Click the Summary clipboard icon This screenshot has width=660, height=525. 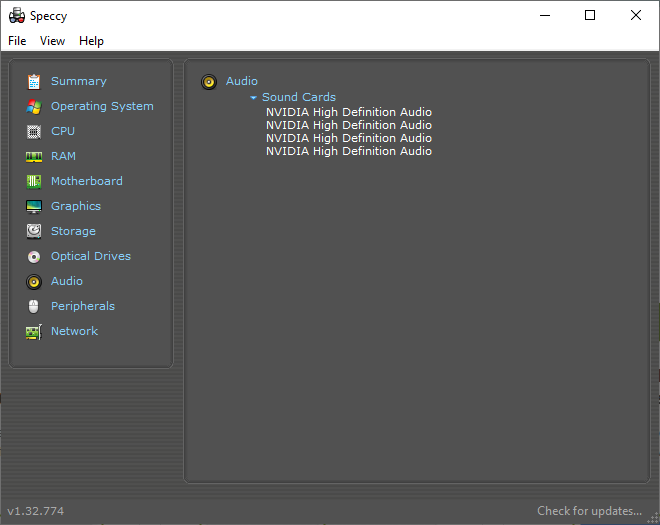(x=34, y=82)
